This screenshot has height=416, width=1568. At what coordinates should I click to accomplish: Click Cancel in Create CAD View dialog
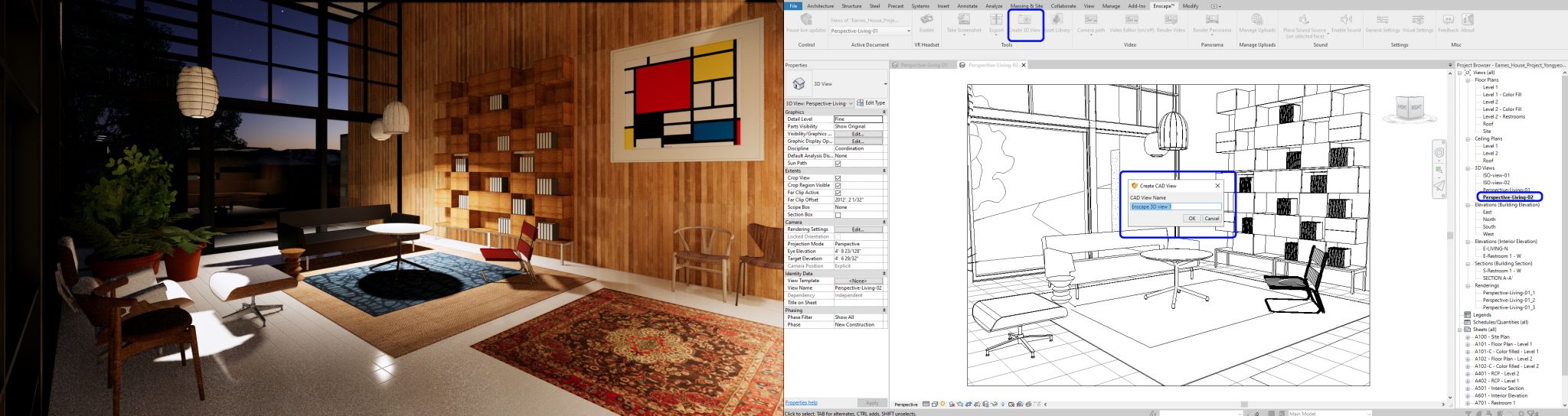click(x=1212, y=219)
